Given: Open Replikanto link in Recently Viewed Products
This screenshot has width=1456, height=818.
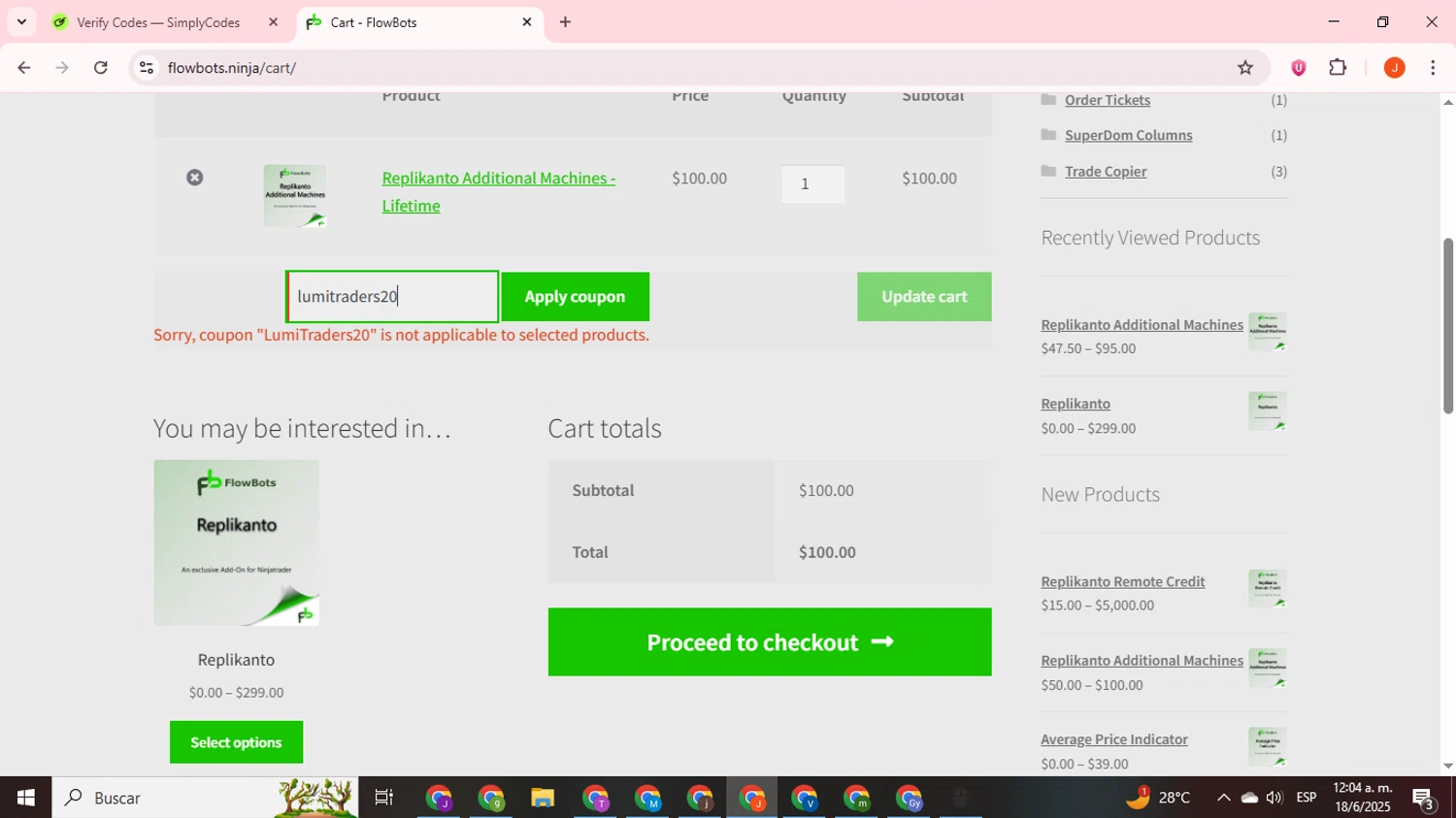Looking at the screenshot, I should 1075,404.
